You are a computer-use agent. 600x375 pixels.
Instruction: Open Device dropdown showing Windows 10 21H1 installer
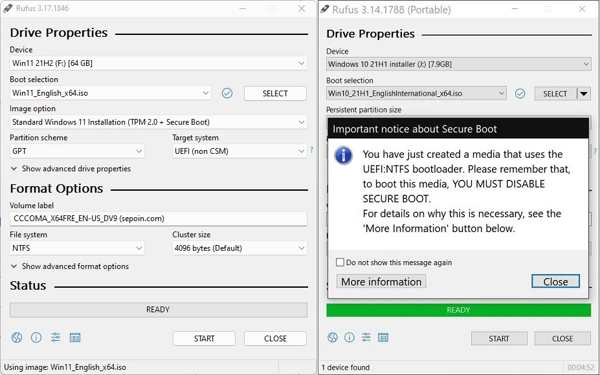pos(458,64)
